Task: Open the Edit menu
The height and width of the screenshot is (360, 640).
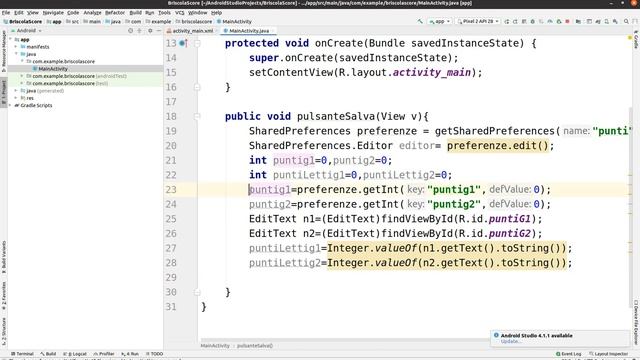Action: tap(19, 13)
